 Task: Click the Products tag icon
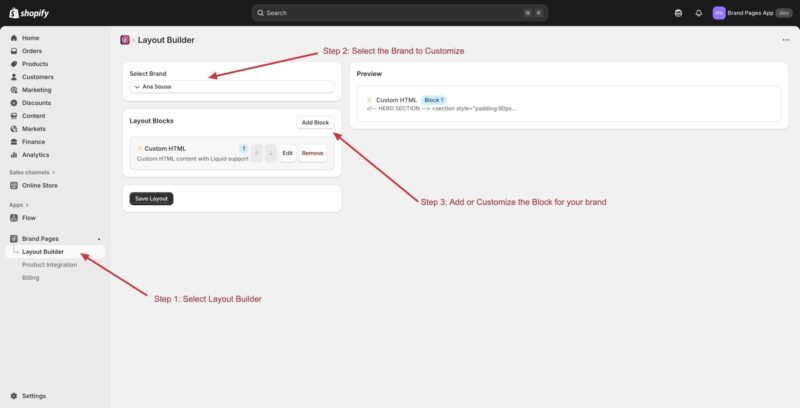[14, 64]
